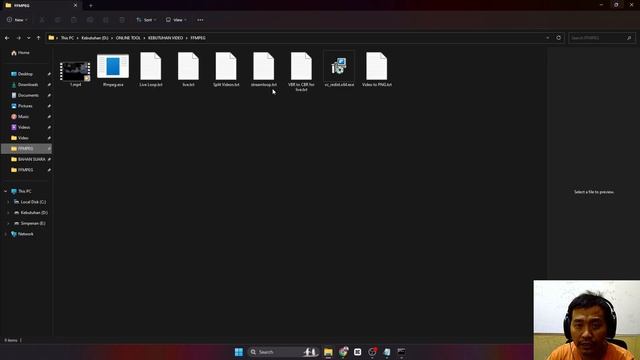The height and width of the screenshot is (360, 640).
Task: Open the View layout dropdown
Action: pyautogui.click(x=176, y=20)
